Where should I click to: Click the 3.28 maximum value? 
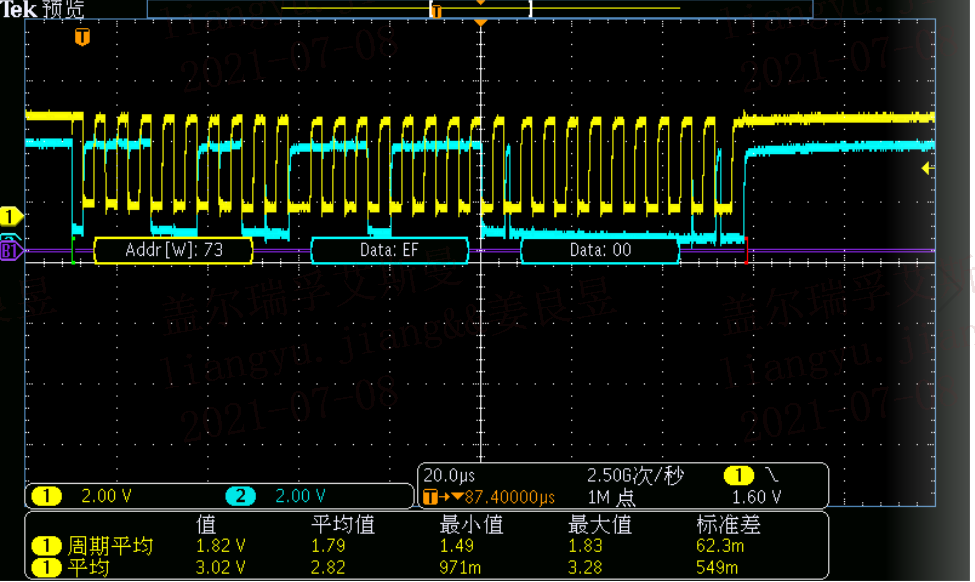click(x=585, y=568)
